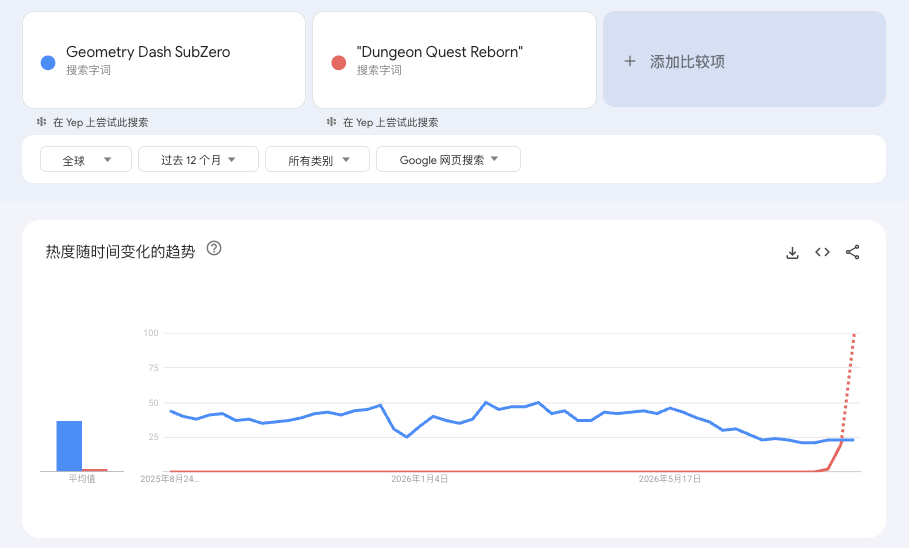Click the 75 y-axis value
909x548 pixels.
[x=153, y=368]
